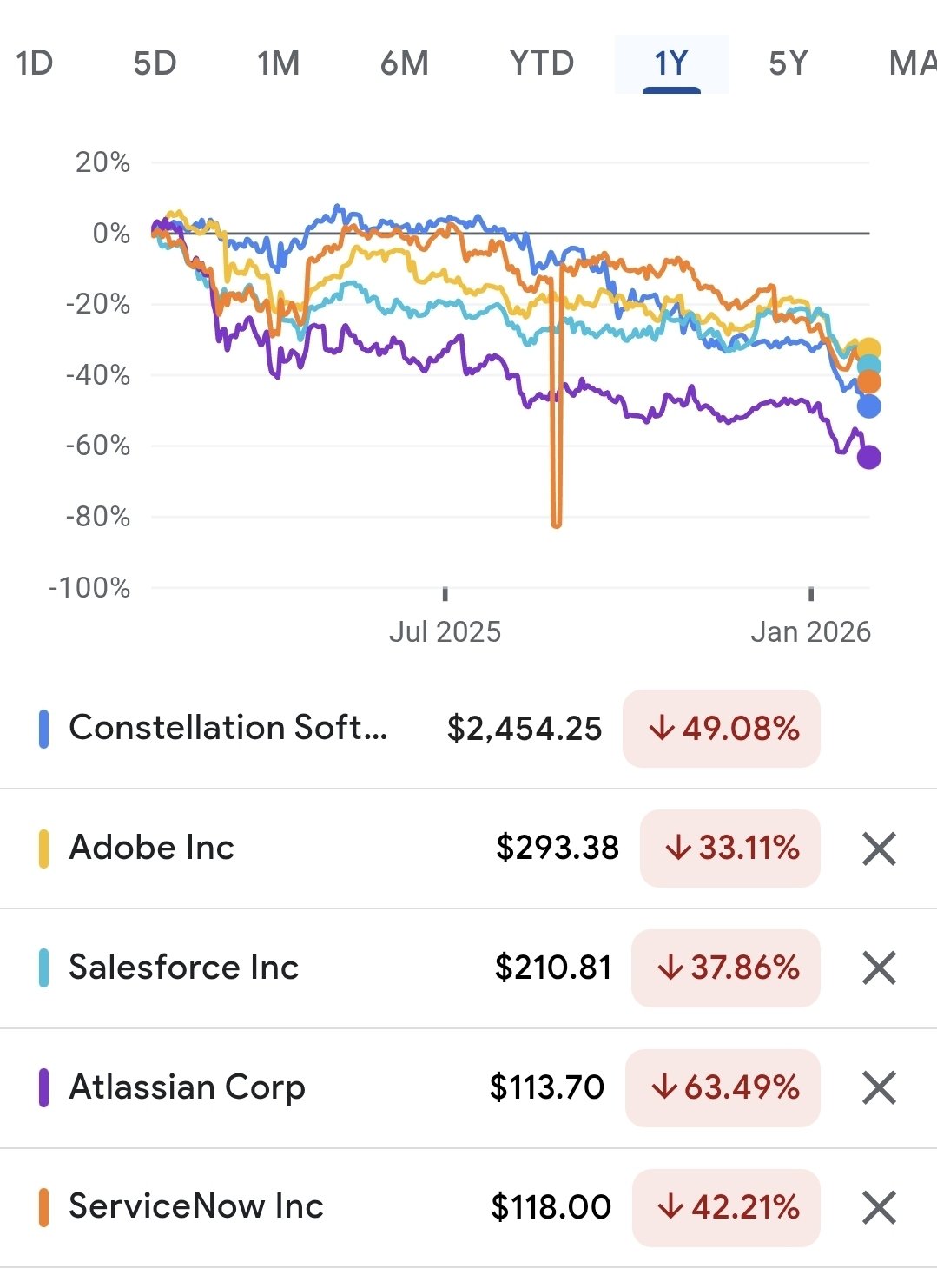Select the 5Y time range tab
The width and height of the screenshot is (937, 1288).
point(789,63)
